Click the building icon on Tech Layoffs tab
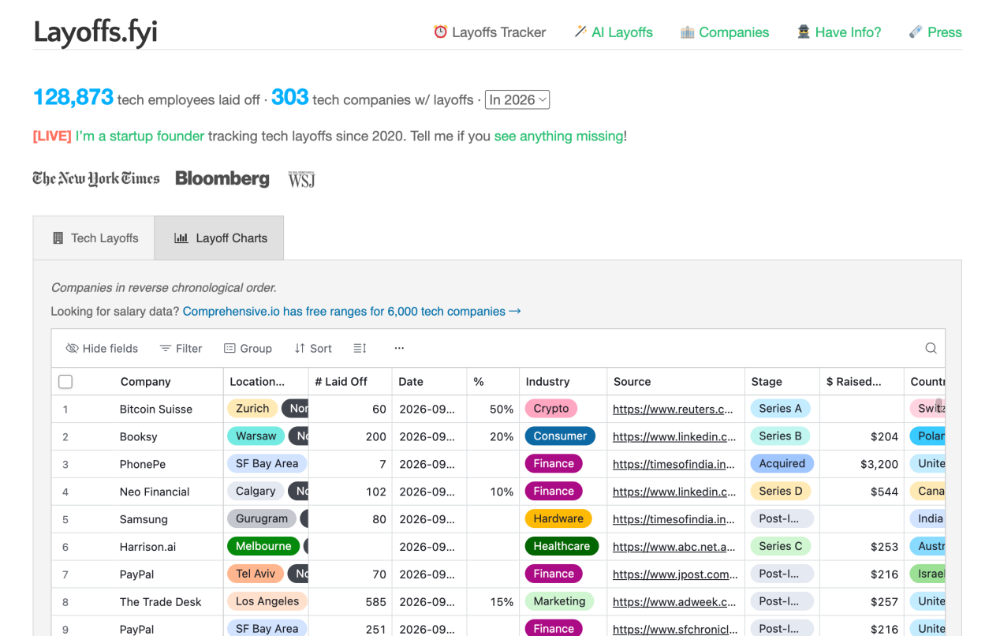Screen dimensions: 1000x636 click(x=58, y=238)
